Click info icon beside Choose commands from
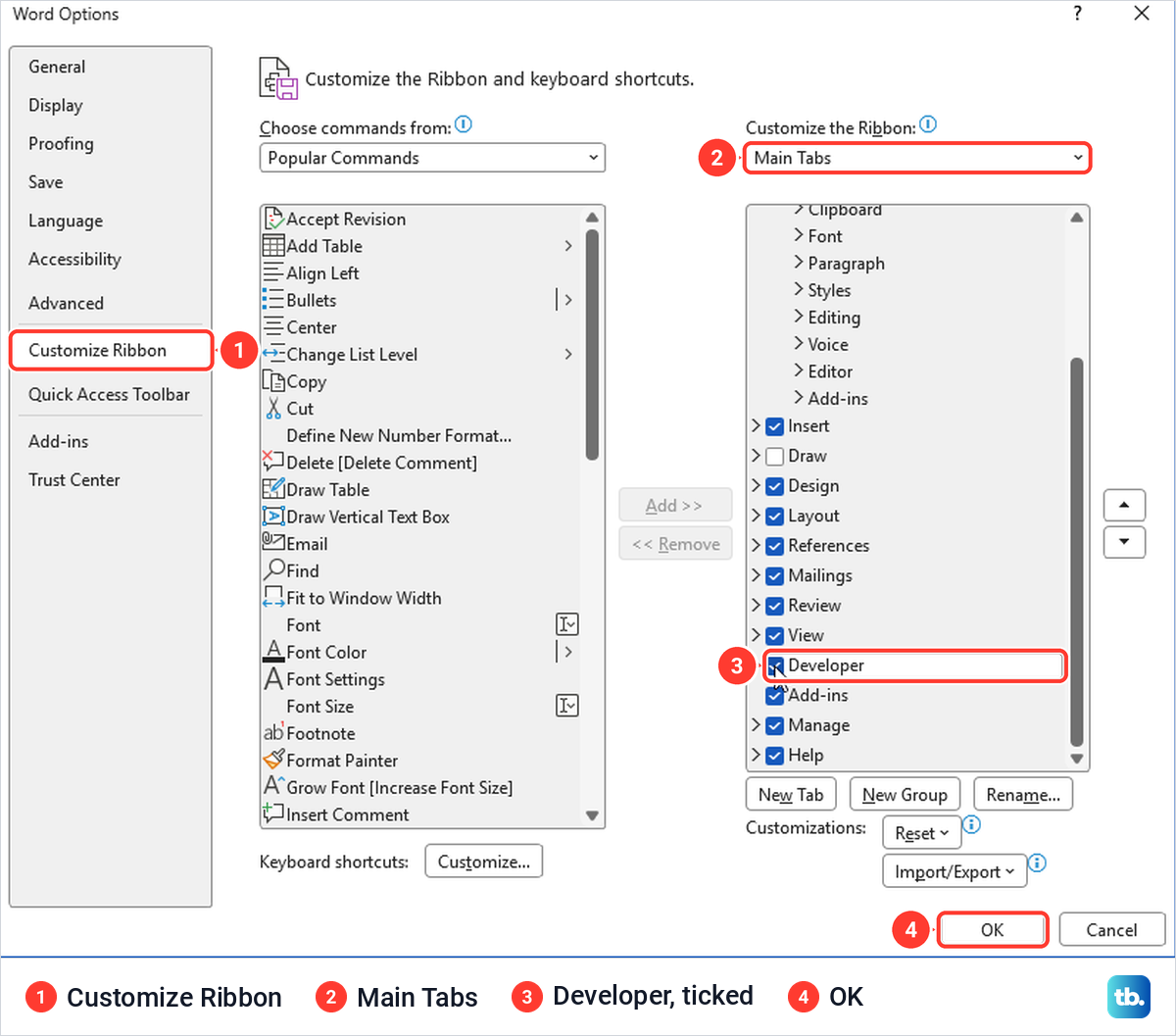 click(x=464, y=124)
